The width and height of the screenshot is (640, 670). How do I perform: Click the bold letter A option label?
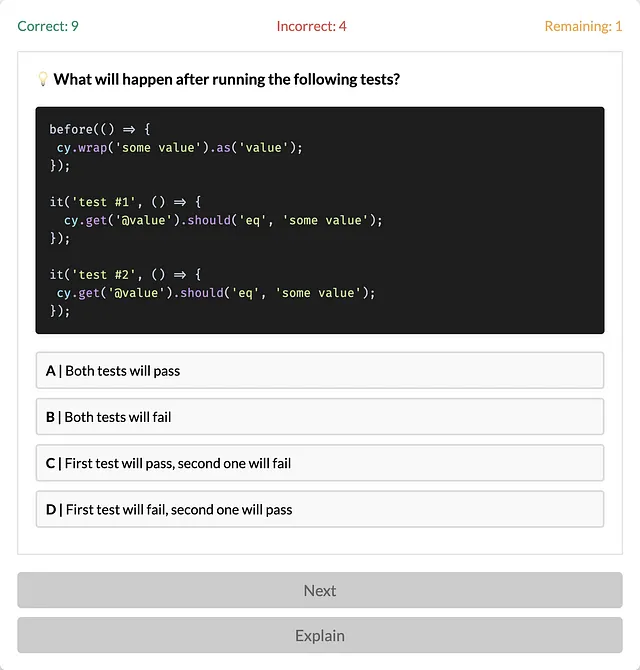50,371
